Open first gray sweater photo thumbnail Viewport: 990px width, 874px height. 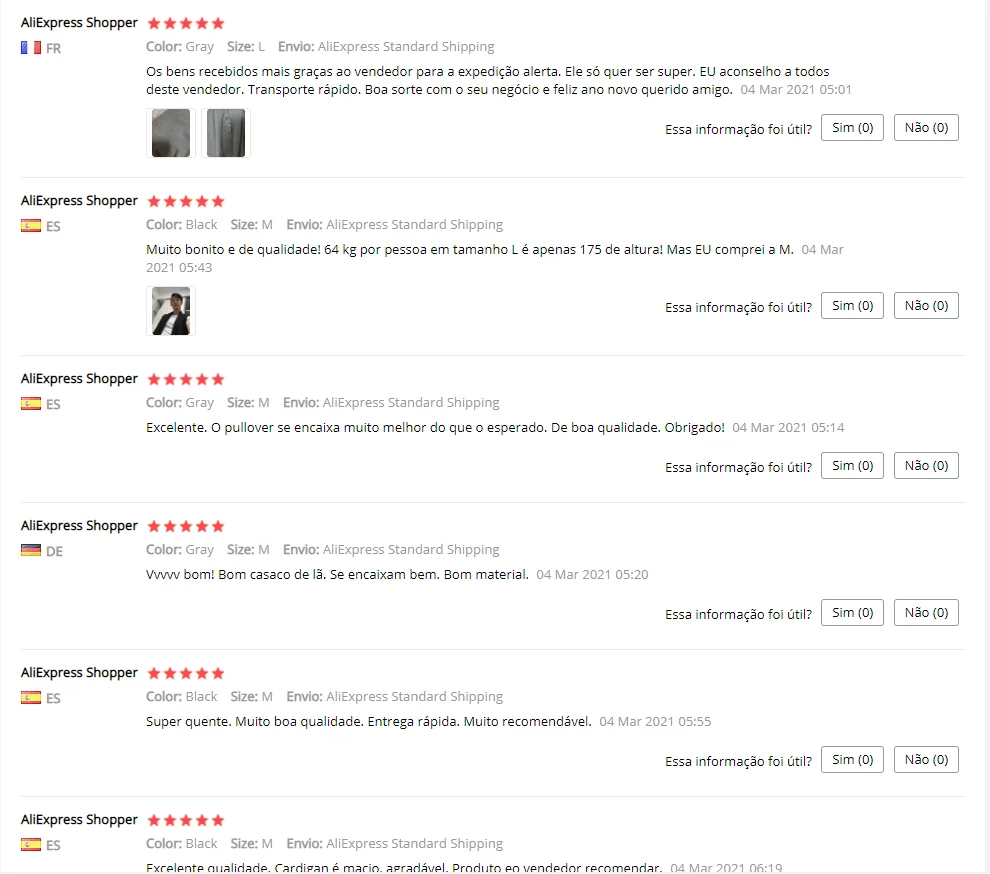(170, 133)
